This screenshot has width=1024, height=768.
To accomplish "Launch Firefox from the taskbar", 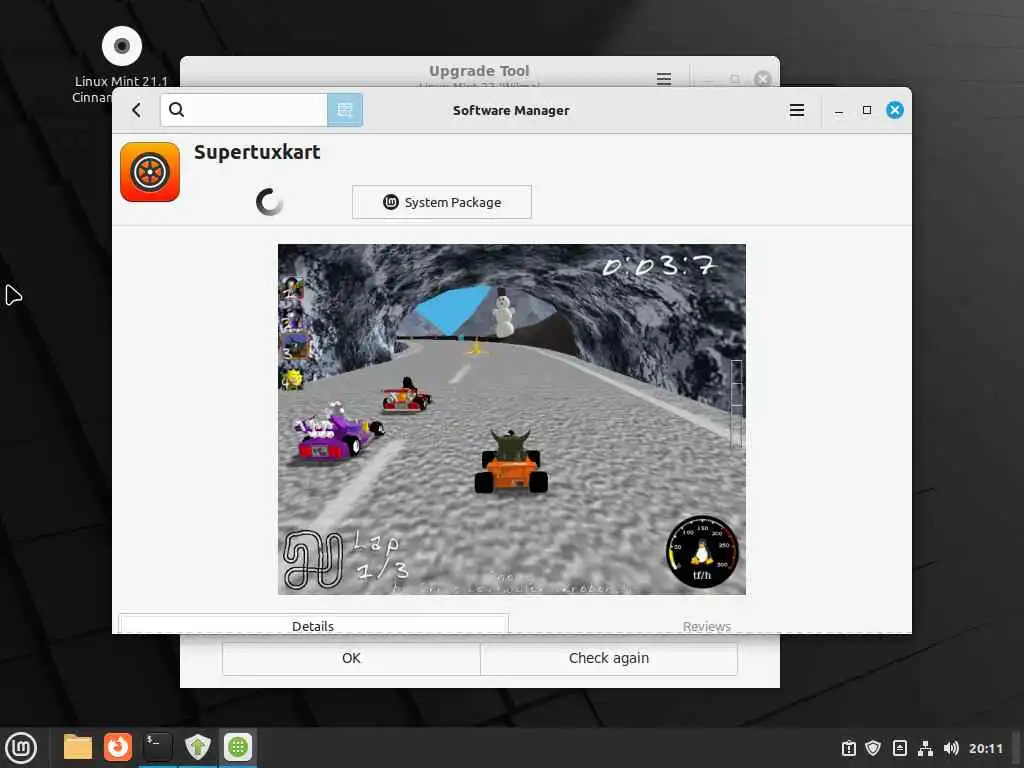I will point(118,747).
